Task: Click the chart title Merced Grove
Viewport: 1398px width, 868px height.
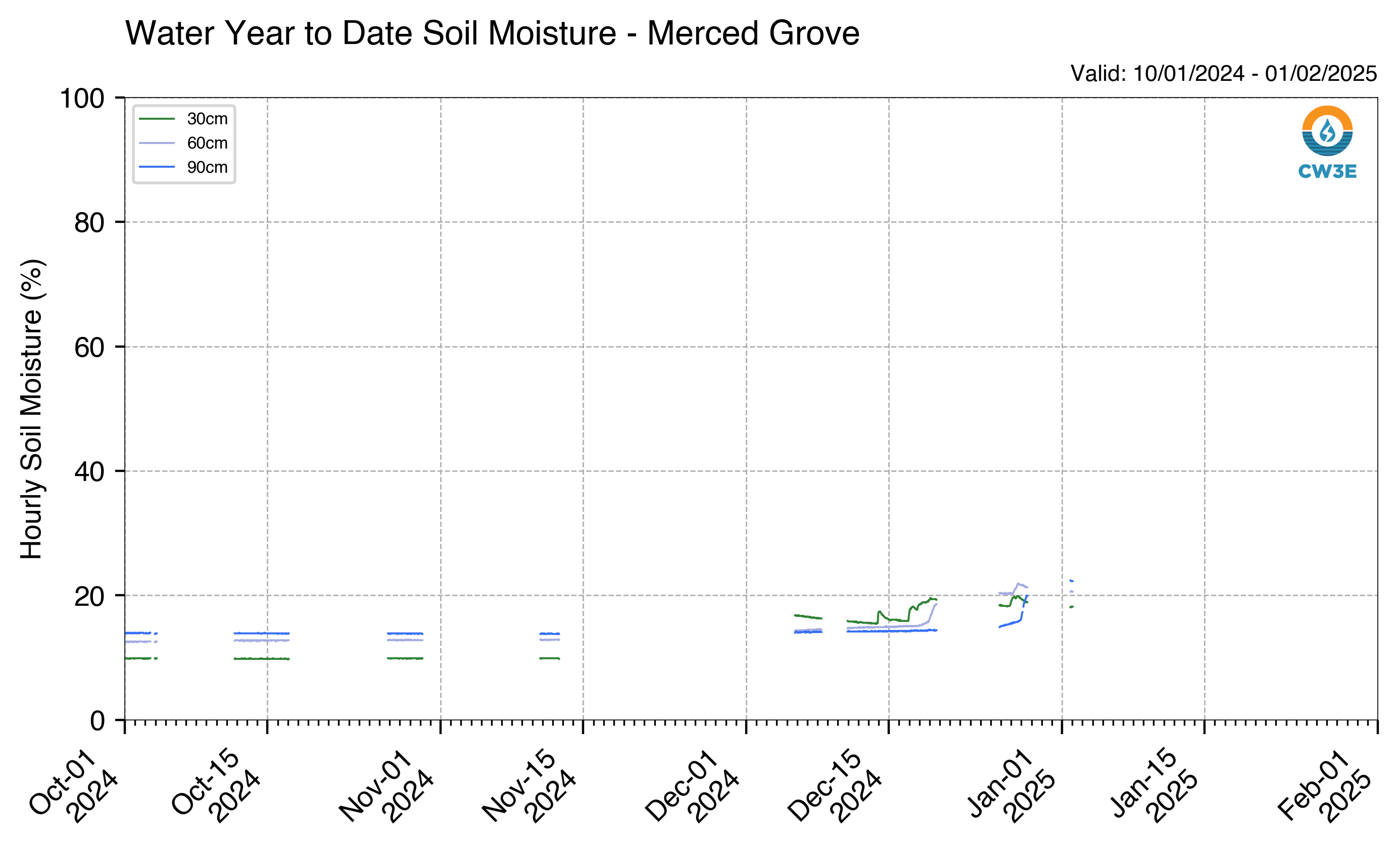Action: point(753,33)
